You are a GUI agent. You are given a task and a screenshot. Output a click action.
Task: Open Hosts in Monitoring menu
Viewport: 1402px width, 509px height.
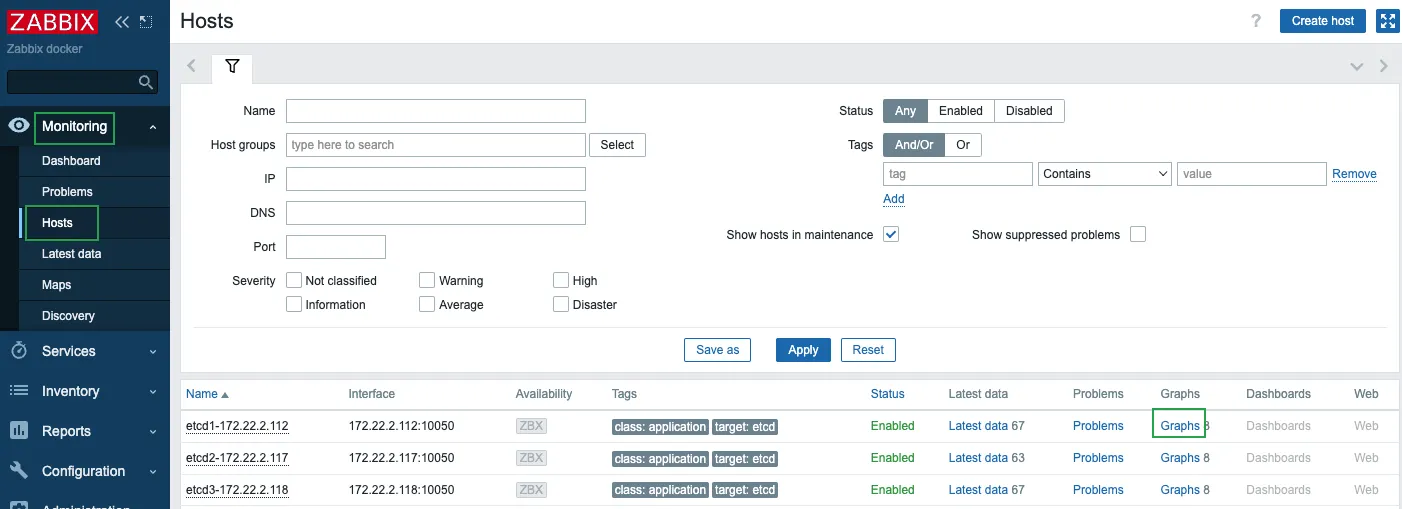tap(57, 223)
